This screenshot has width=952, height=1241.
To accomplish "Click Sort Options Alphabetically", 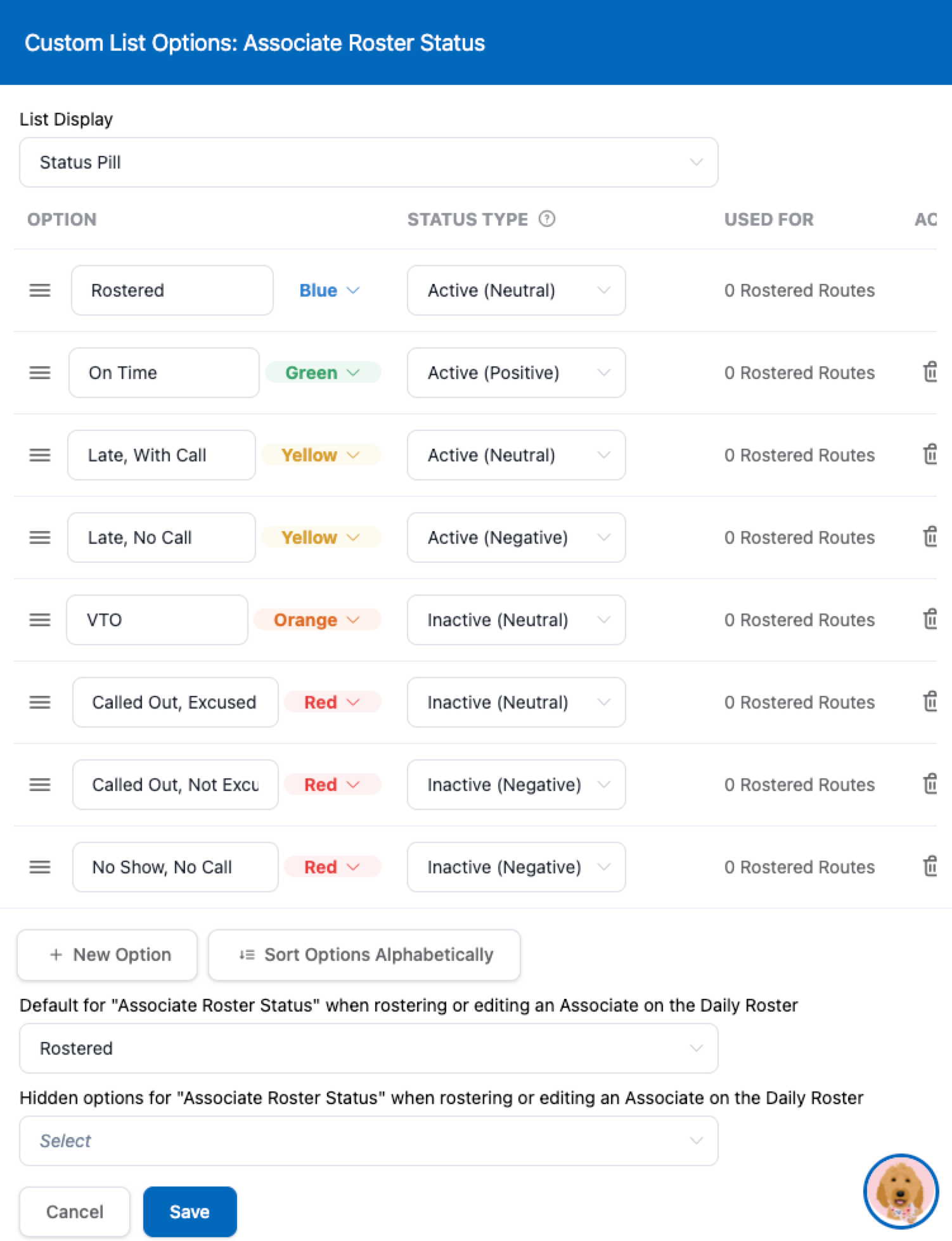I will click(364, 955).
